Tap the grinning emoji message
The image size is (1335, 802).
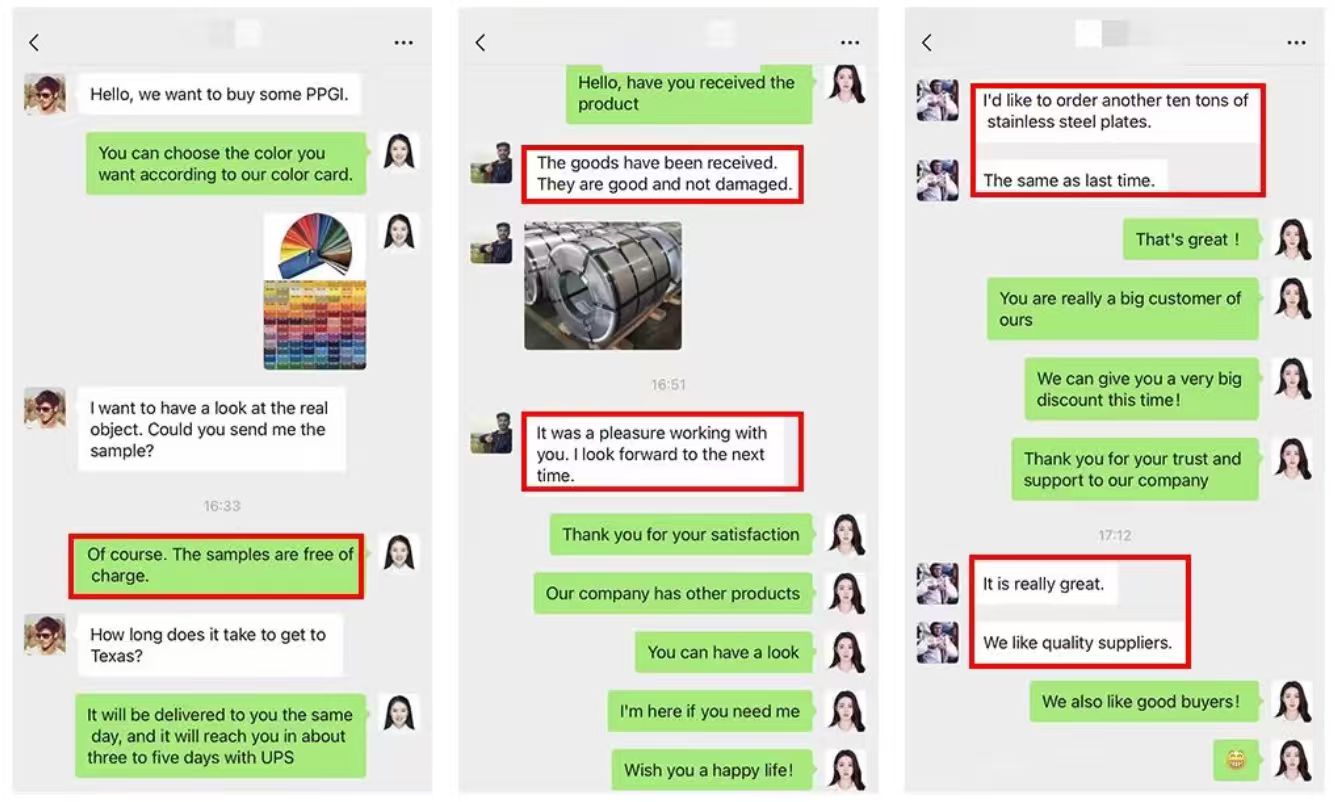coord(1236,761)
